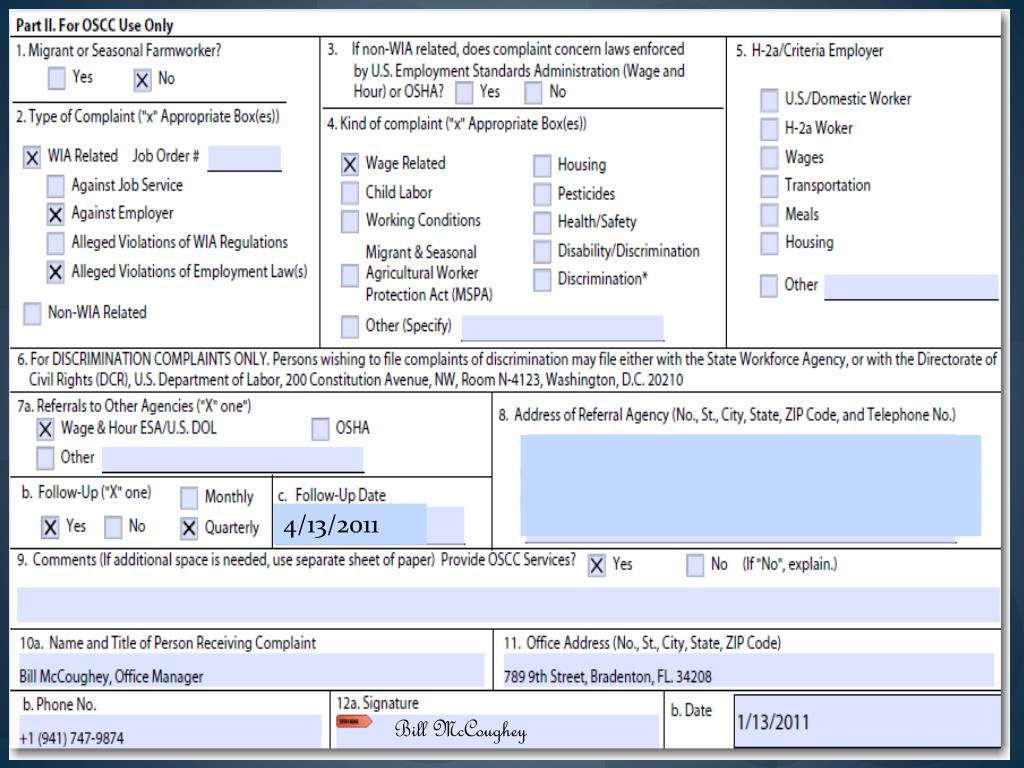Check the Non-WIA Related box

pyautogui.click(x=32, y=313)
